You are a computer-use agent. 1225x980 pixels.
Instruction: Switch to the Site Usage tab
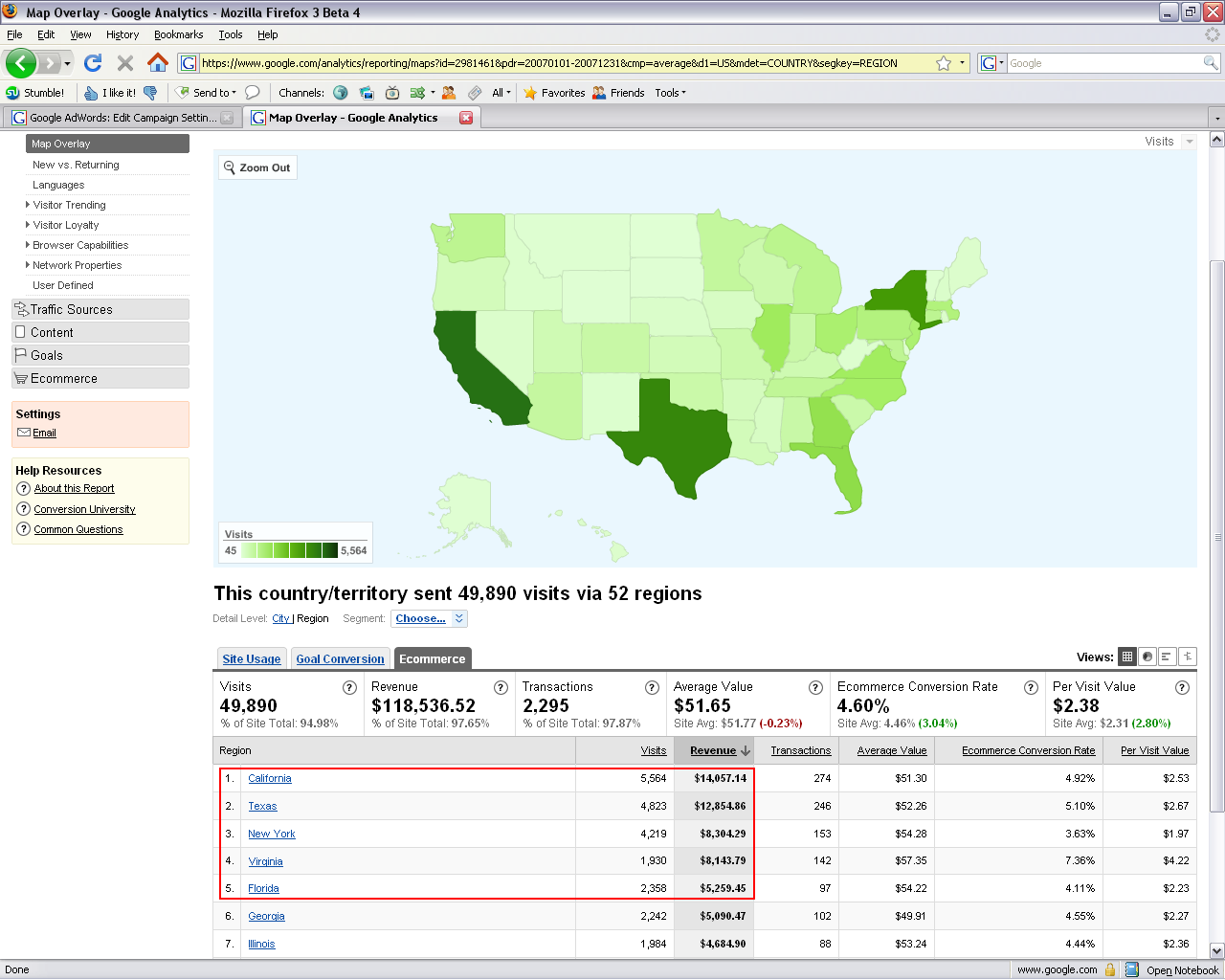[x=252, y=659]
